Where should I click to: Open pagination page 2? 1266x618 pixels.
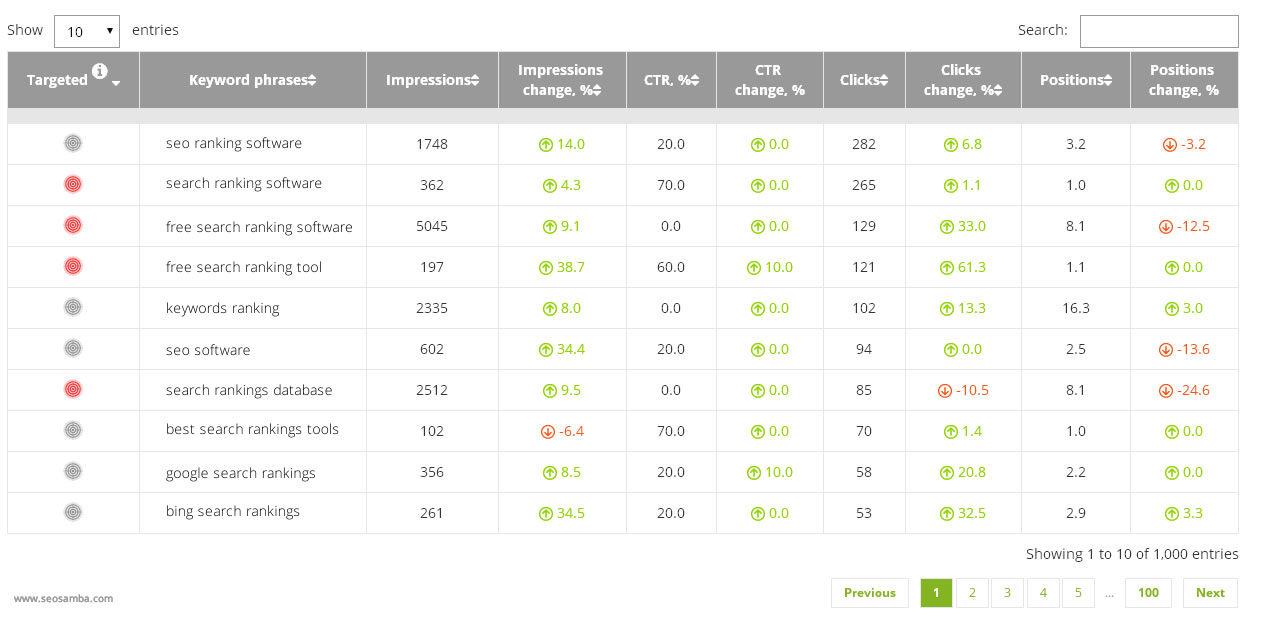pos(972,593)
